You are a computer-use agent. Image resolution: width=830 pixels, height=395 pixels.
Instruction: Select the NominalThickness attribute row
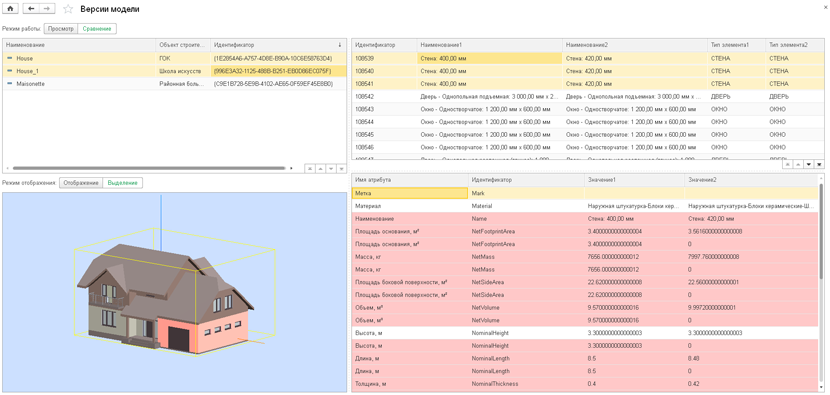584,383
